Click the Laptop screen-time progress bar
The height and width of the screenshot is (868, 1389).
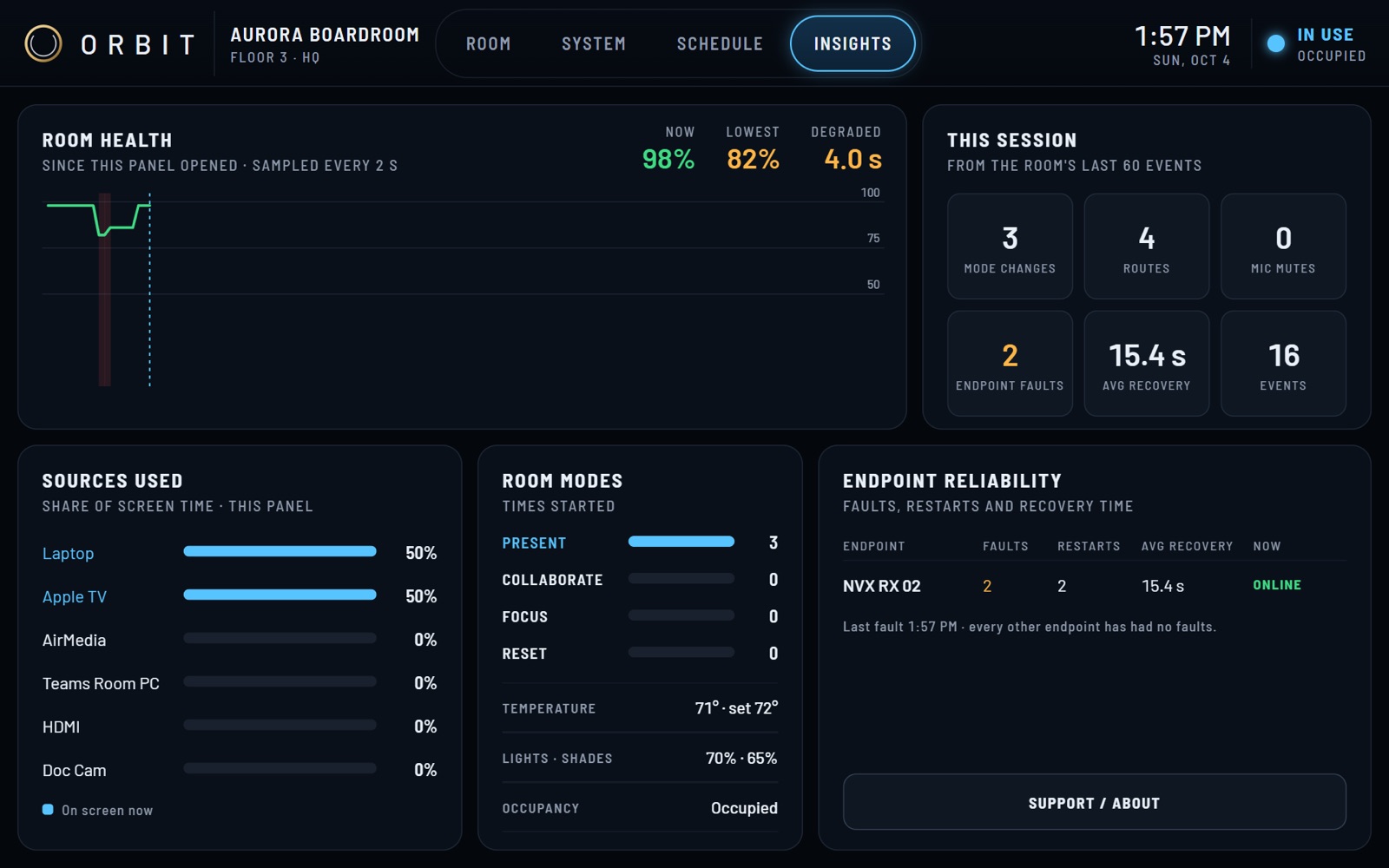(280, 551)
